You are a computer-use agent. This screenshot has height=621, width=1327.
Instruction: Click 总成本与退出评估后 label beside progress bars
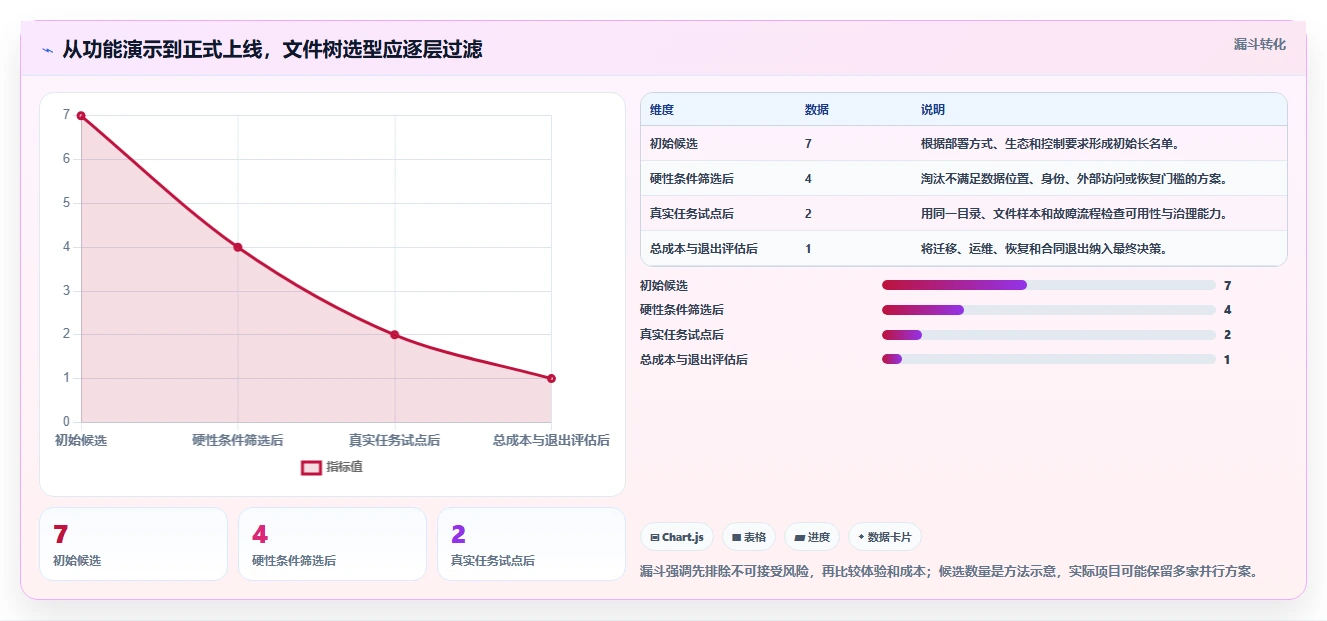[x=694, y=359]
